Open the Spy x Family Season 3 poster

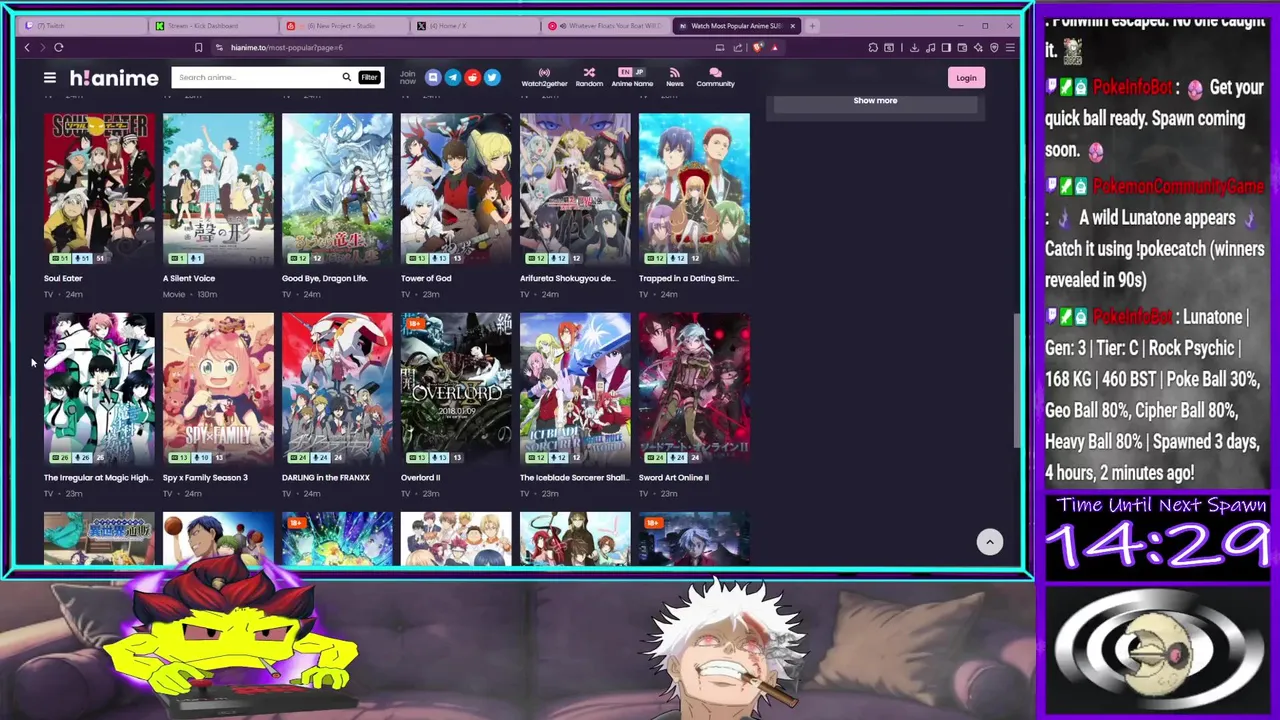[x=218, y=389]
